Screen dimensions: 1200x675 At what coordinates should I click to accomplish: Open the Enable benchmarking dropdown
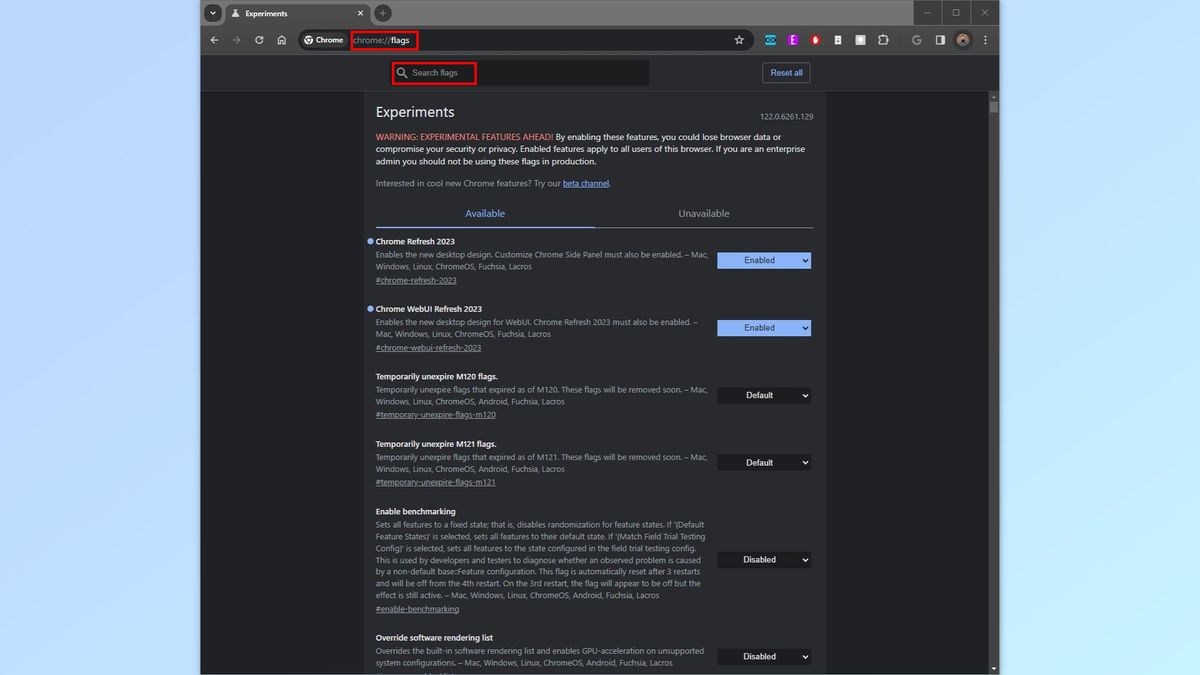click(x=763, y=559)
